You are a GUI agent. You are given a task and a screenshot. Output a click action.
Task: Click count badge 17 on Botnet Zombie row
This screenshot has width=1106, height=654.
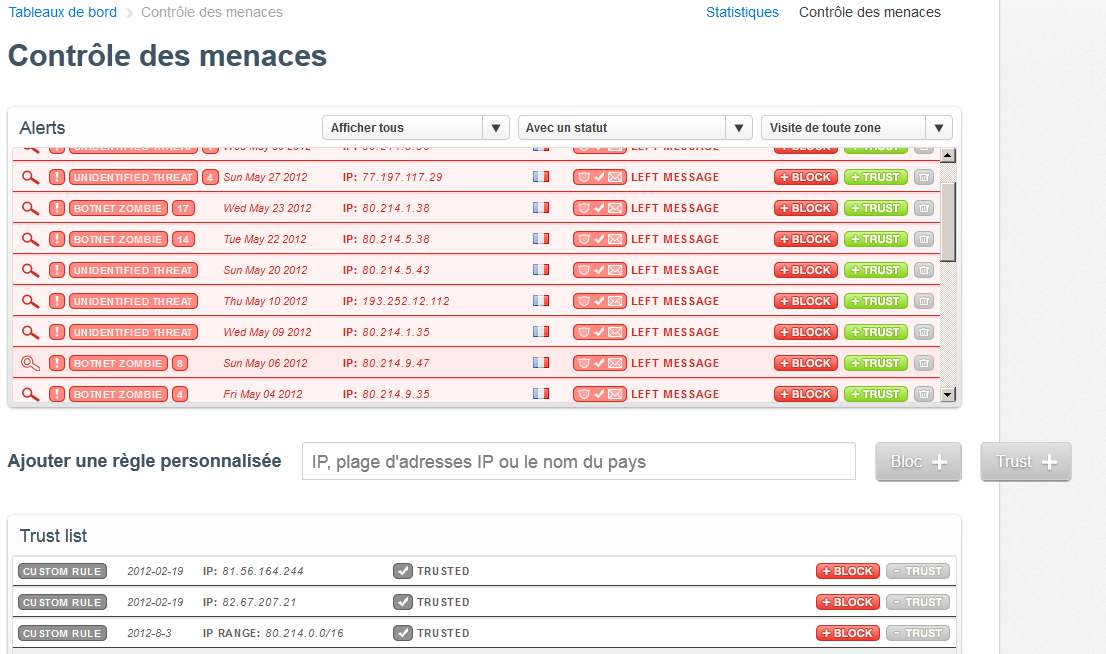pos(183,208)
